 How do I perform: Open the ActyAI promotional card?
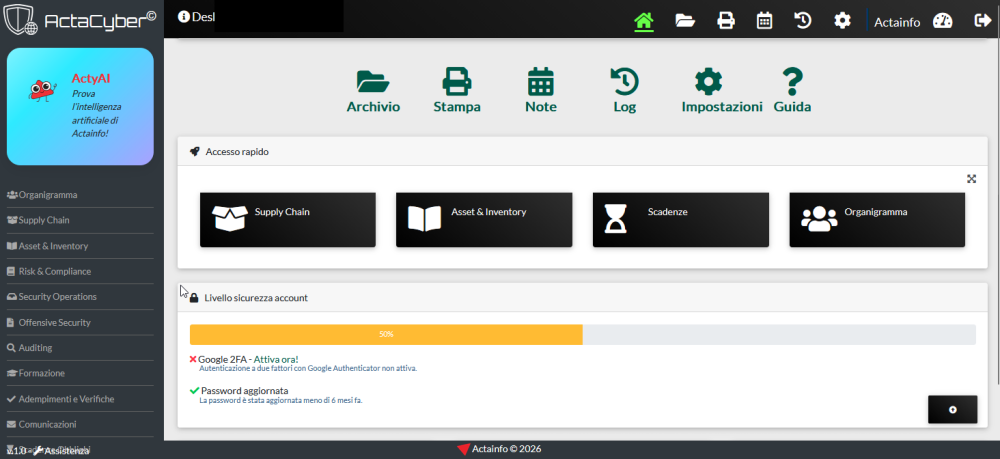click(80, 106)
